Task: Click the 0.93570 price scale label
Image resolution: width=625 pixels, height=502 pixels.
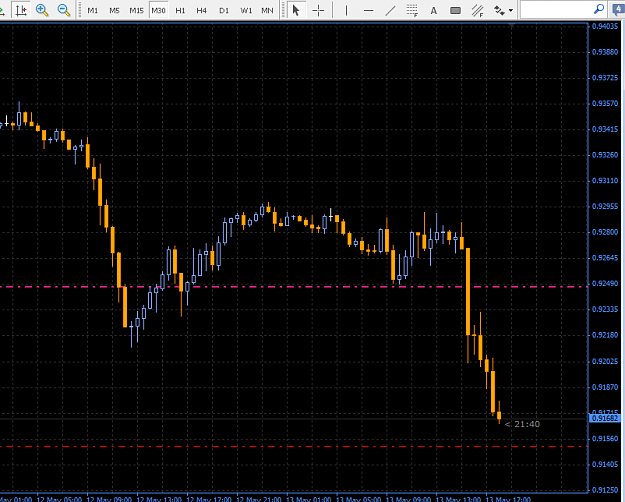Action: tap(605, 104)
